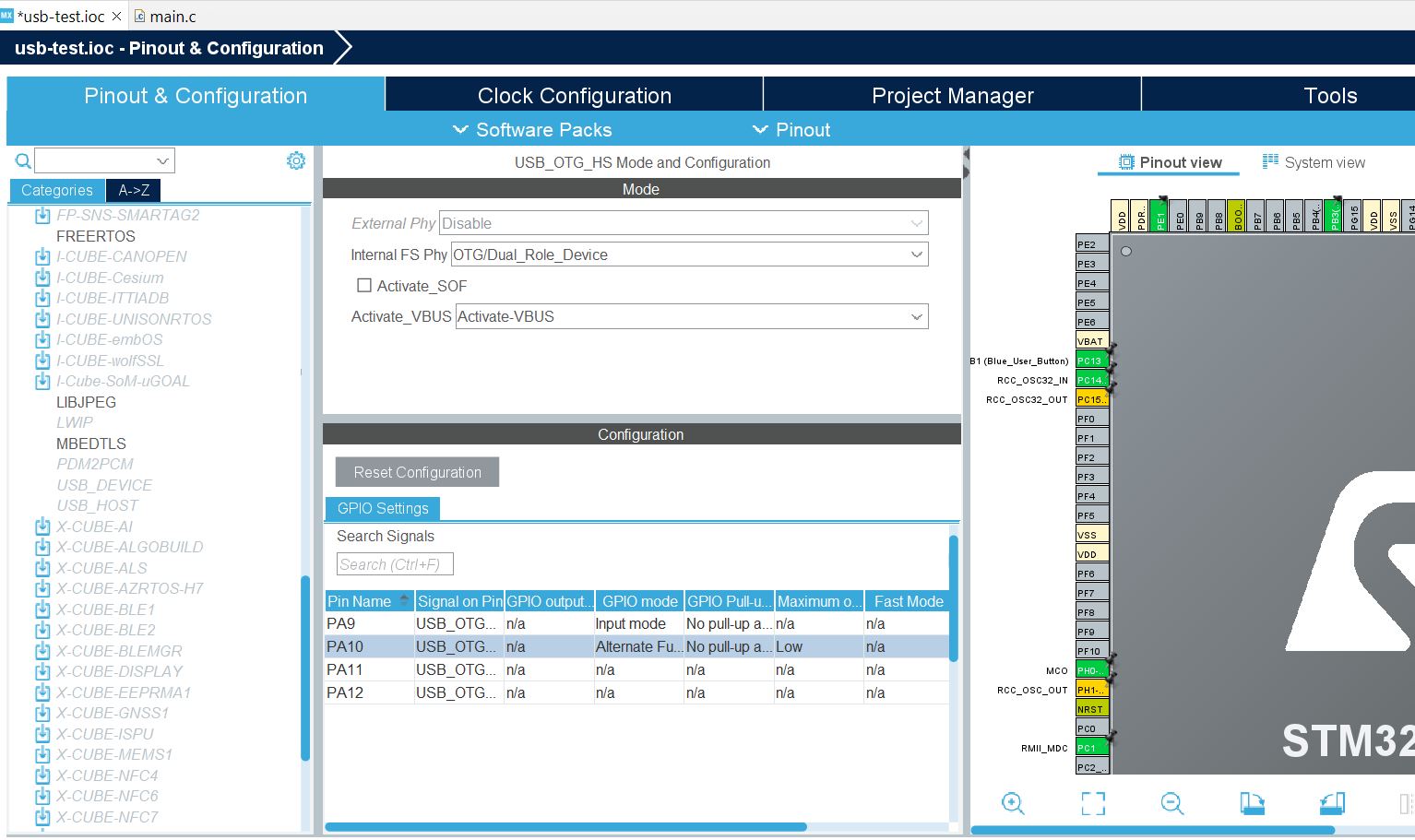
Task: Switch the category list to A->Z sorting
Action: (134, 190)
